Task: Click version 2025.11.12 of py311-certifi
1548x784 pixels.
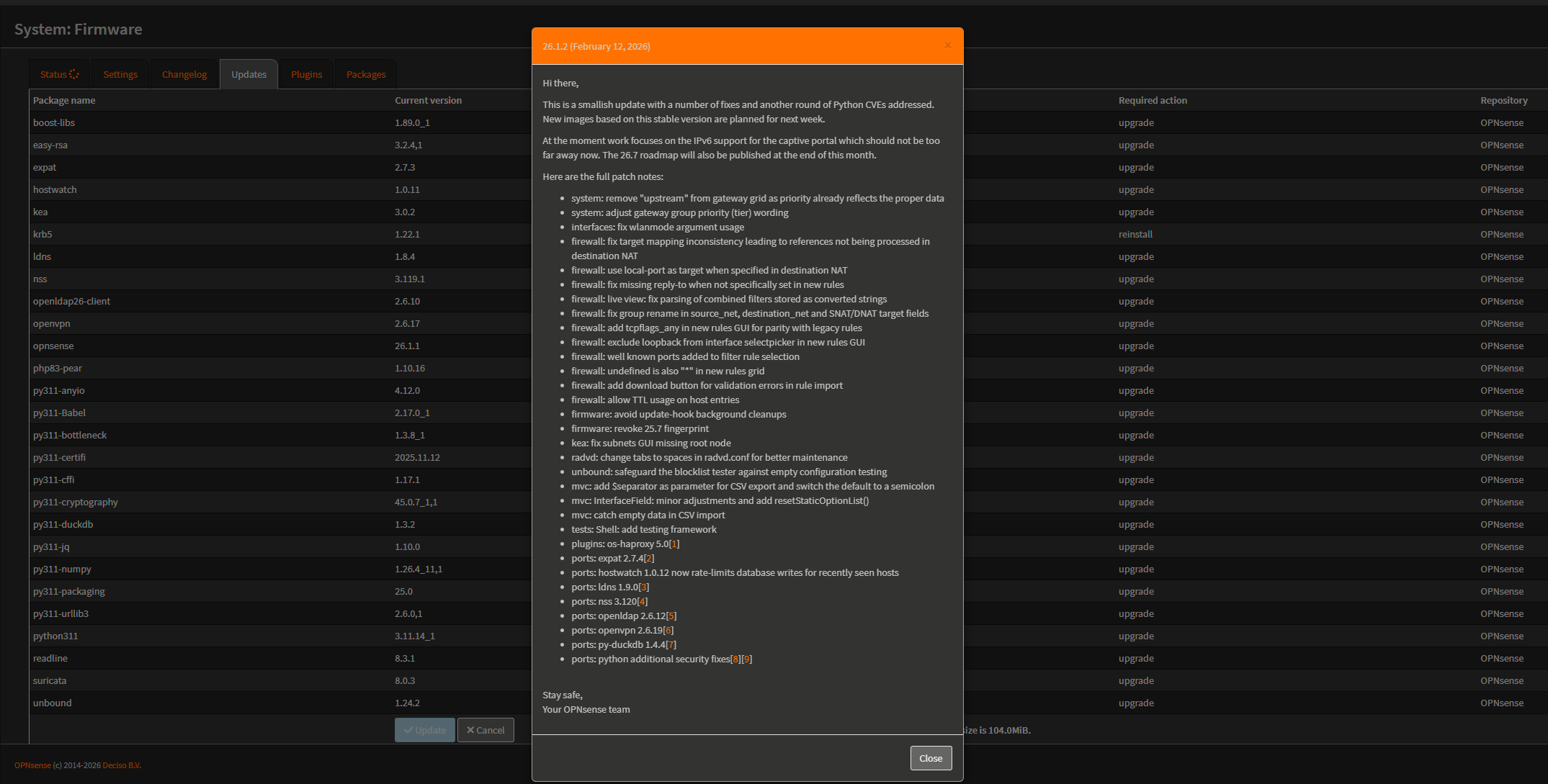Action: tap(417, 457)
